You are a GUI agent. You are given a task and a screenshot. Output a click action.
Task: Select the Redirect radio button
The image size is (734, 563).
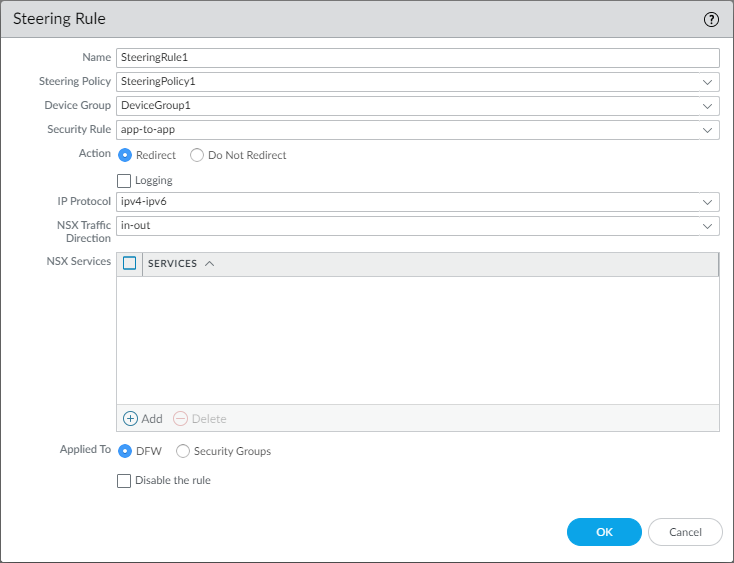(x=125, y=156)
